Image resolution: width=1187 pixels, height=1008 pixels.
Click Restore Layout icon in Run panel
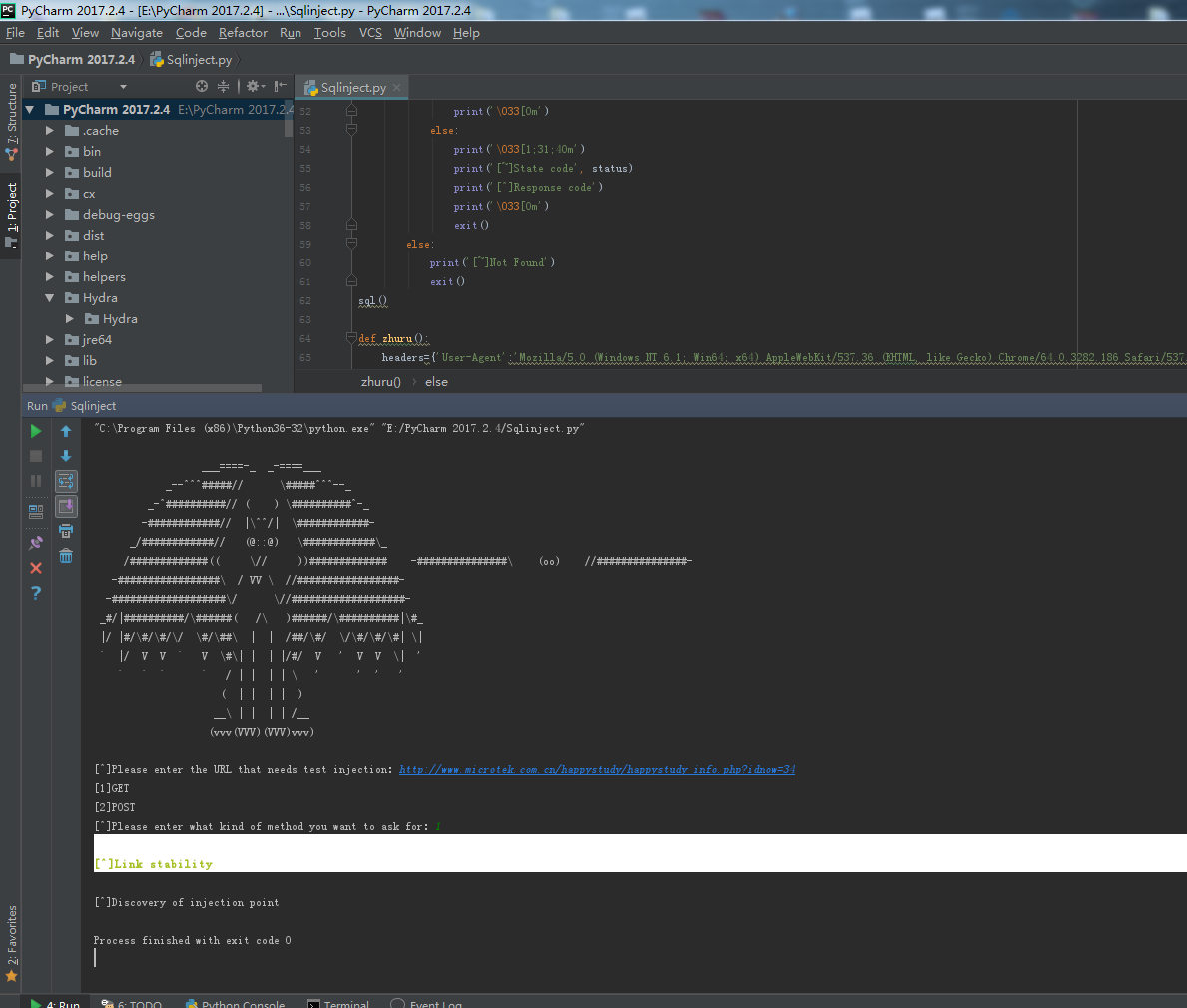point(36,512)
